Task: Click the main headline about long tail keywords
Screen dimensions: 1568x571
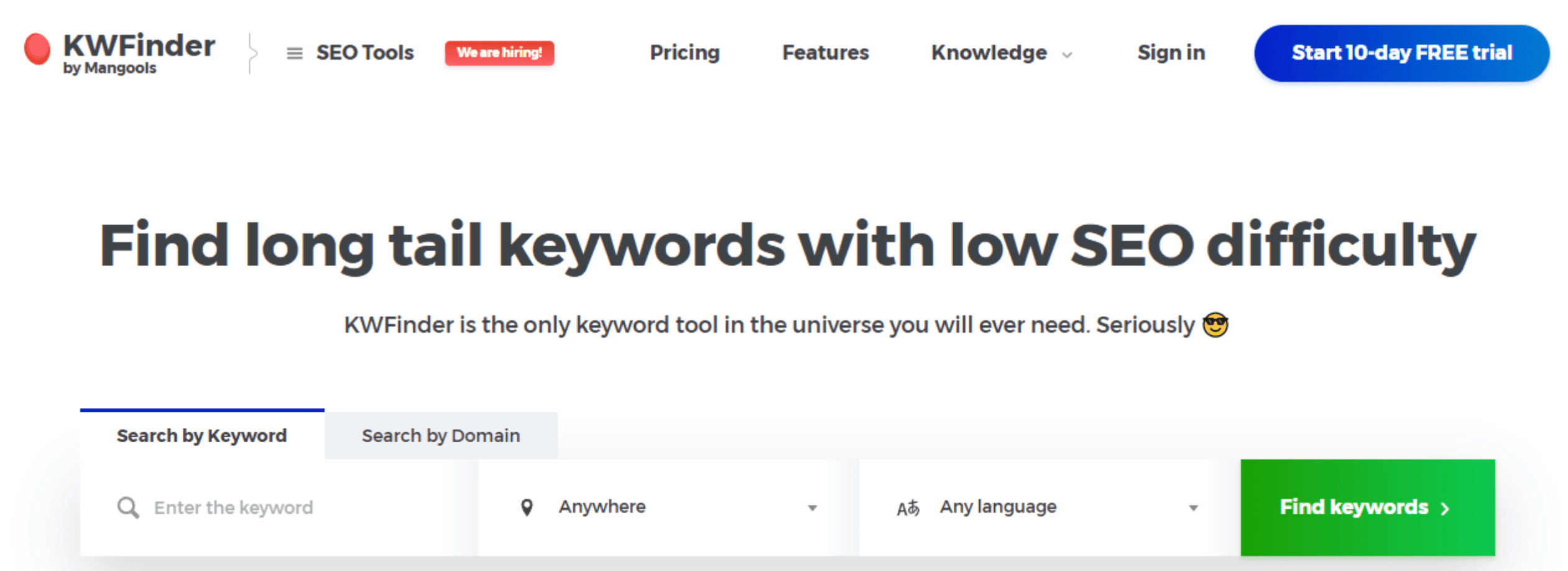Action: (x=787, y=246)
